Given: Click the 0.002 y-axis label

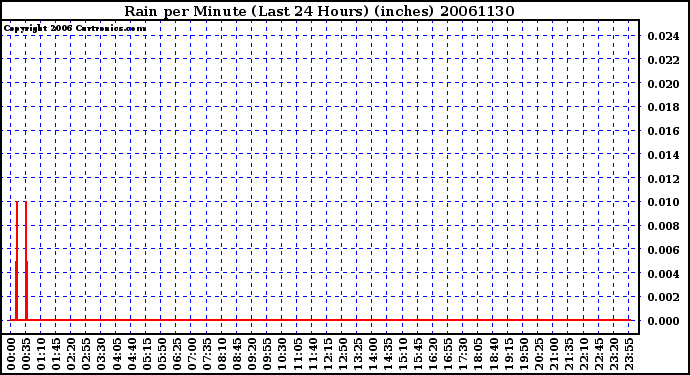Looking at the screenshot, I should pyautogui.click(x=663, y=297).
